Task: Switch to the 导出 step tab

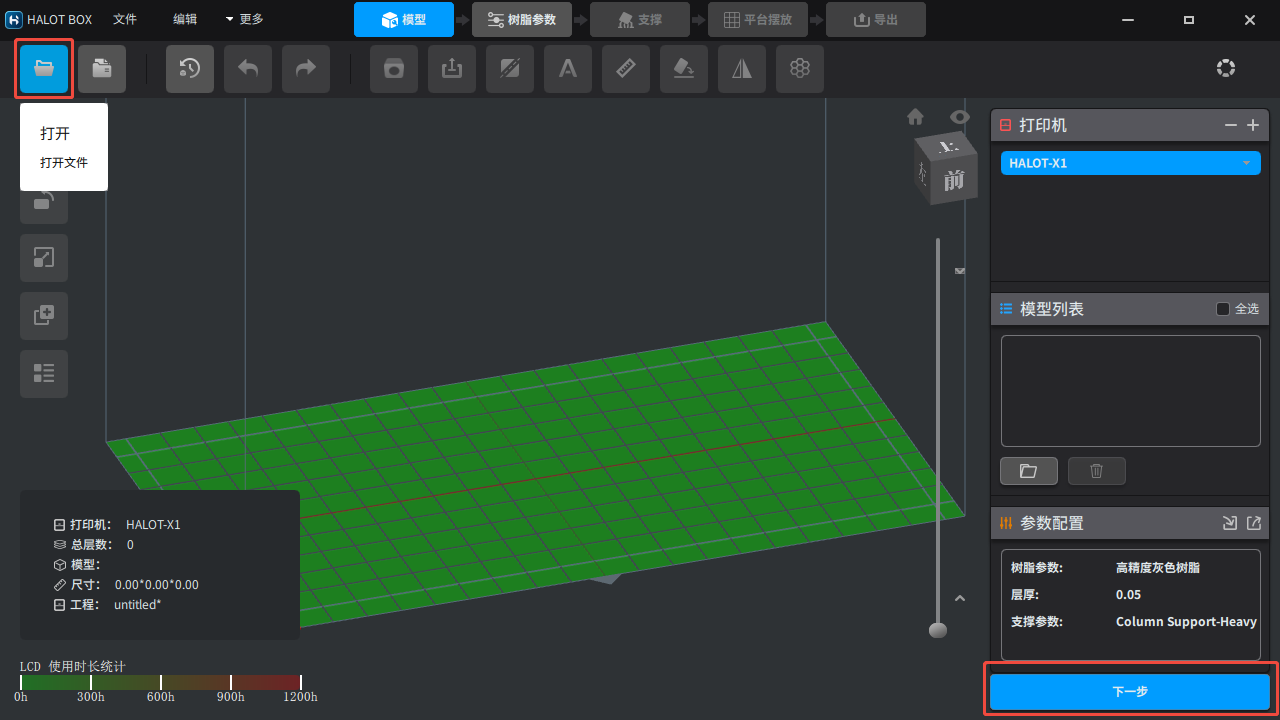Action: 876,19
